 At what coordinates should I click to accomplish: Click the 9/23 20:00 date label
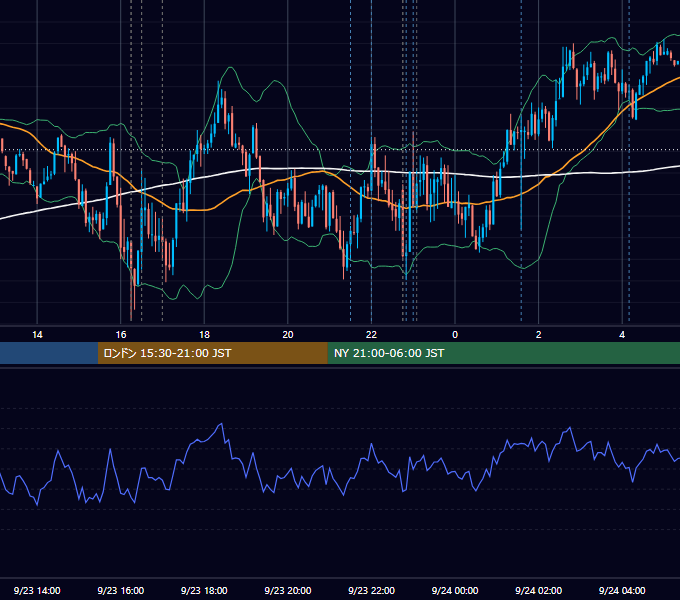pyautogui.click(x=288, y=590)
